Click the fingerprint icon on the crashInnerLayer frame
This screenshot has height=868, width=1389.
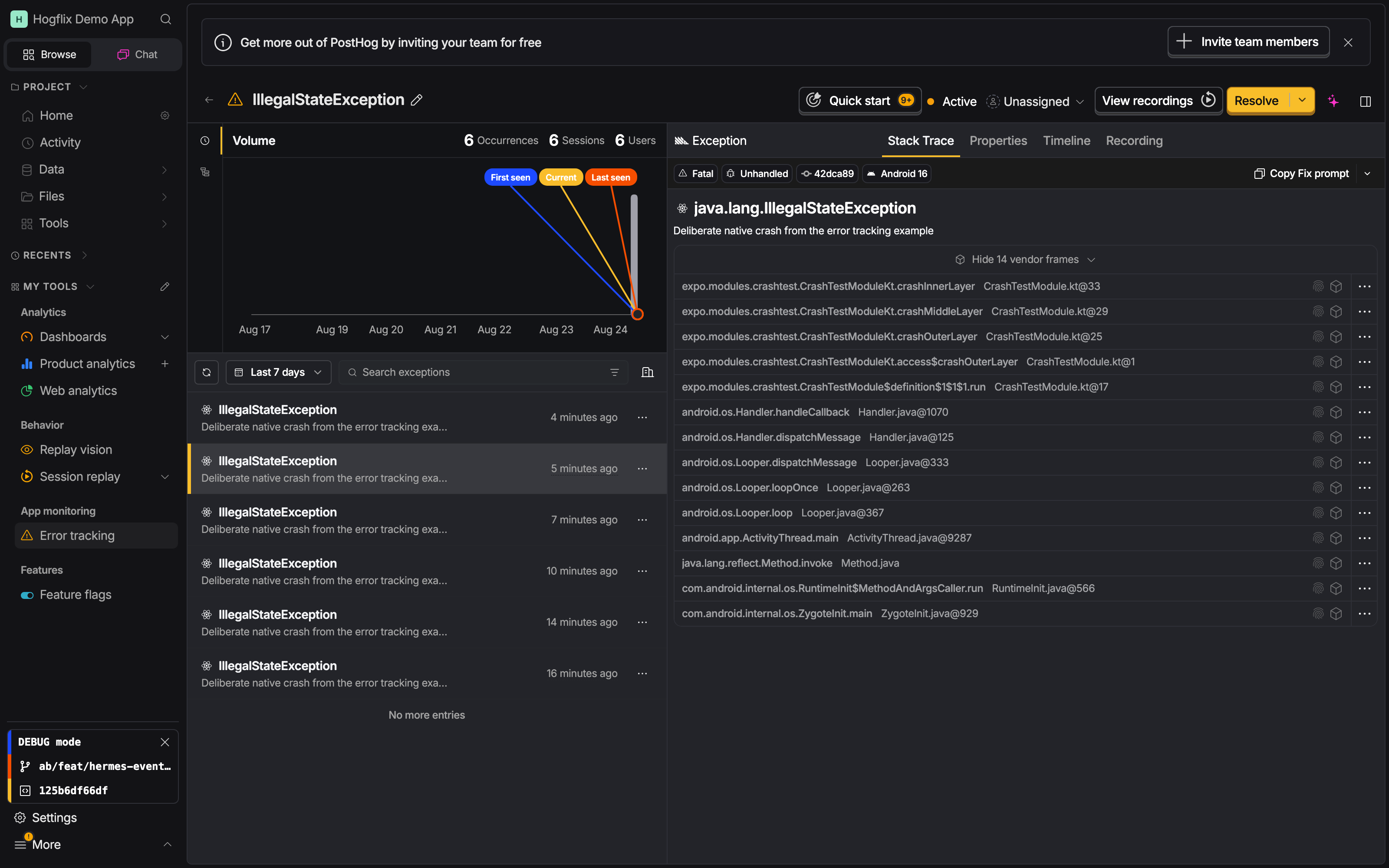[1318, 286]
